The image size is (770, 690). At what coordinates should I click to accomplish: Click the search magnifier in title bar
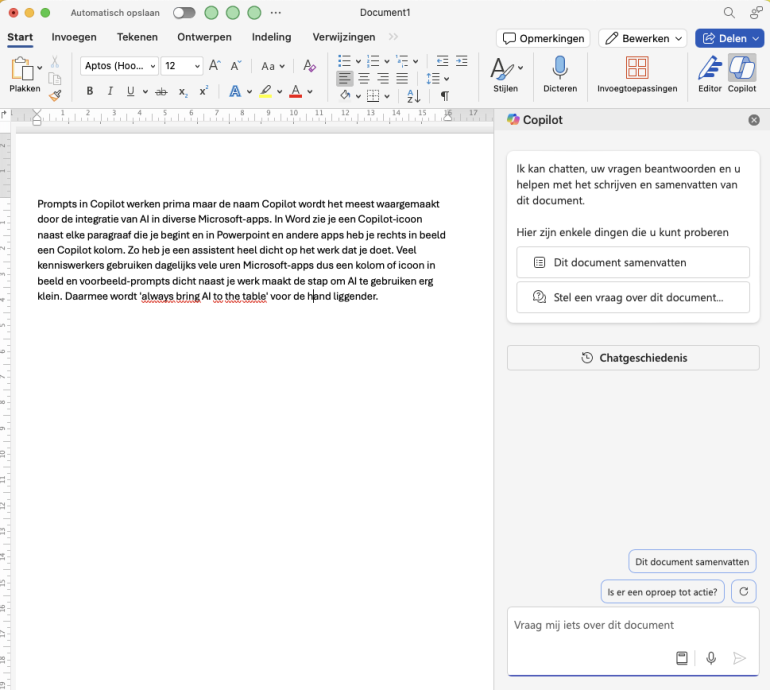pyautogui.click(x=729, y=13)
